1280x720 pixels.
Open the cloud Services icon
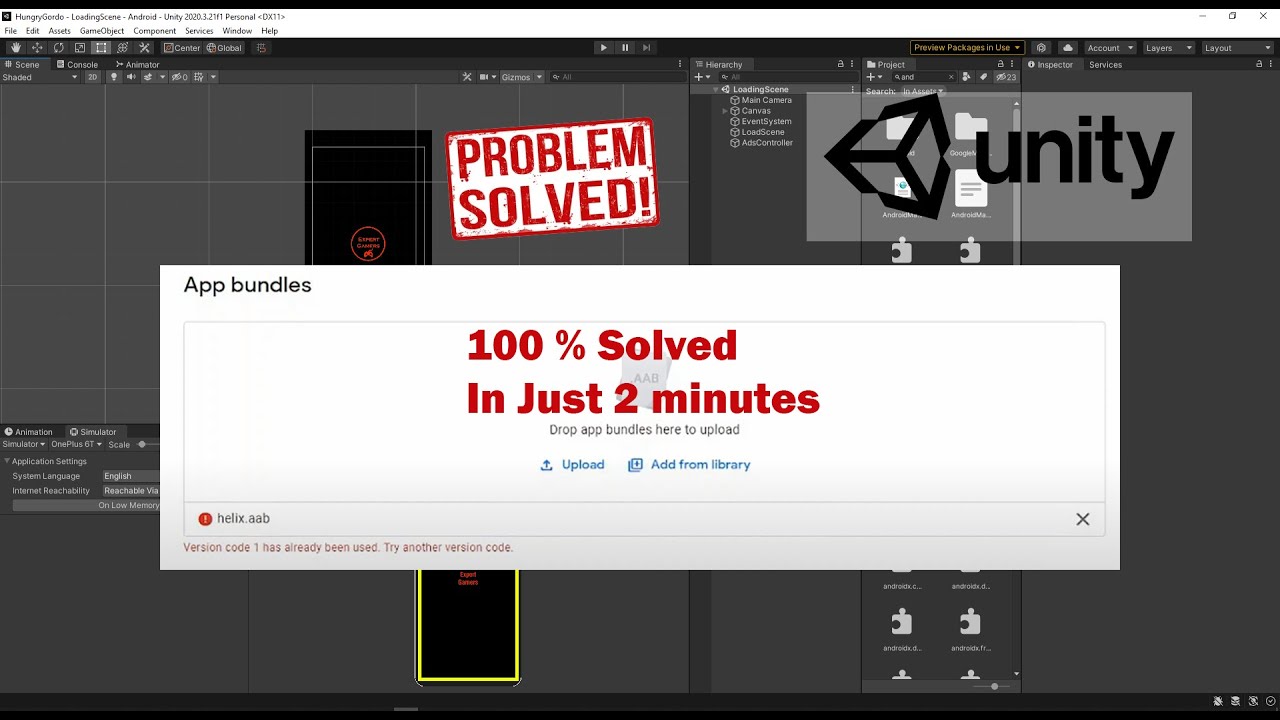tap(1067, 48)
